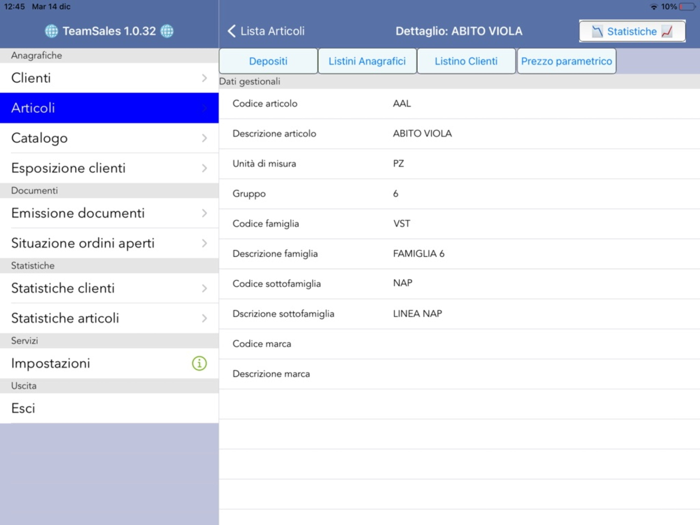Select Clienti in the sidebar
This screenshot has height=525, width=700.
(109, 78)
